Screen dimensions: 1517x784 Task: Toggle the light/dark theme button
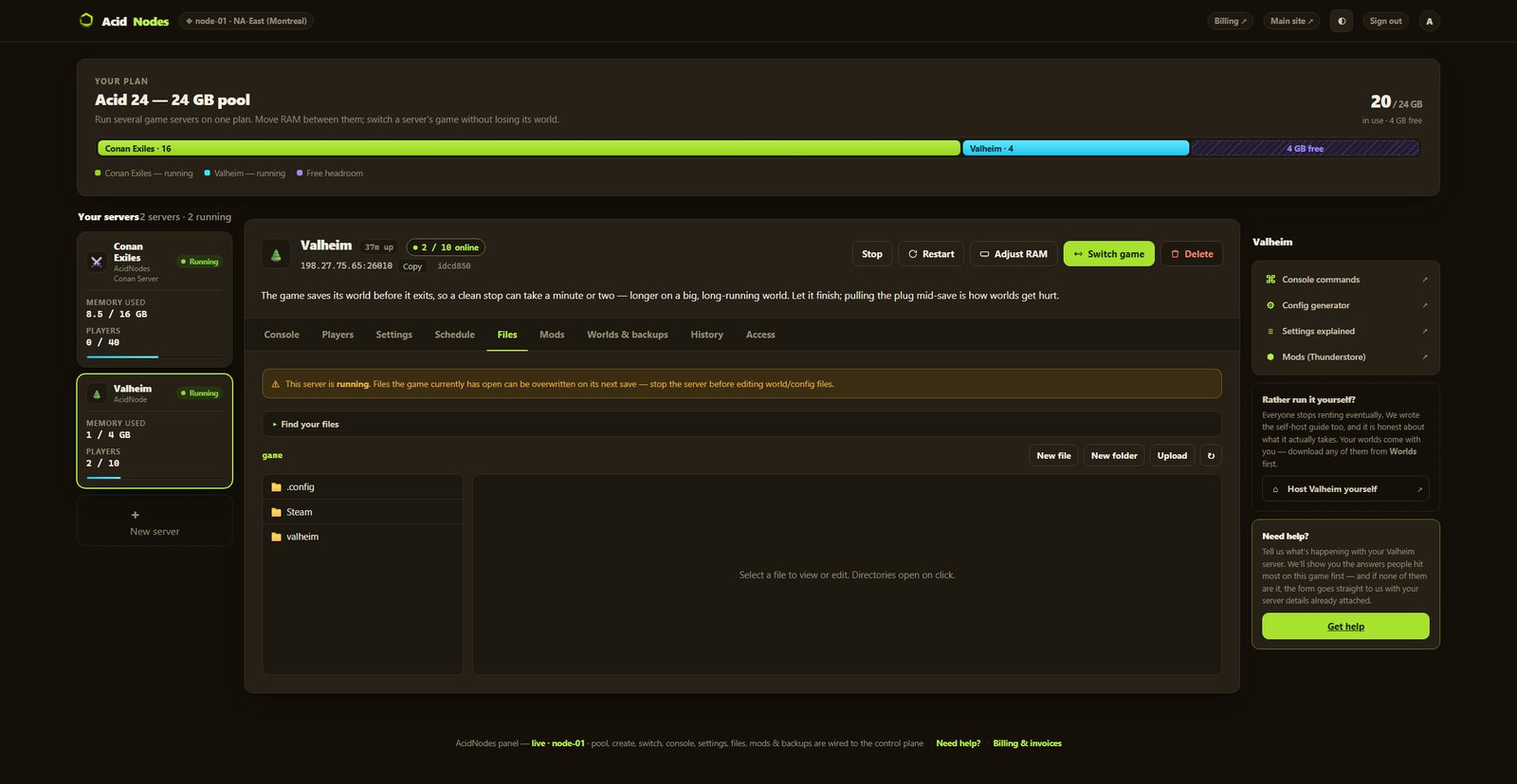click(1342, 21)
